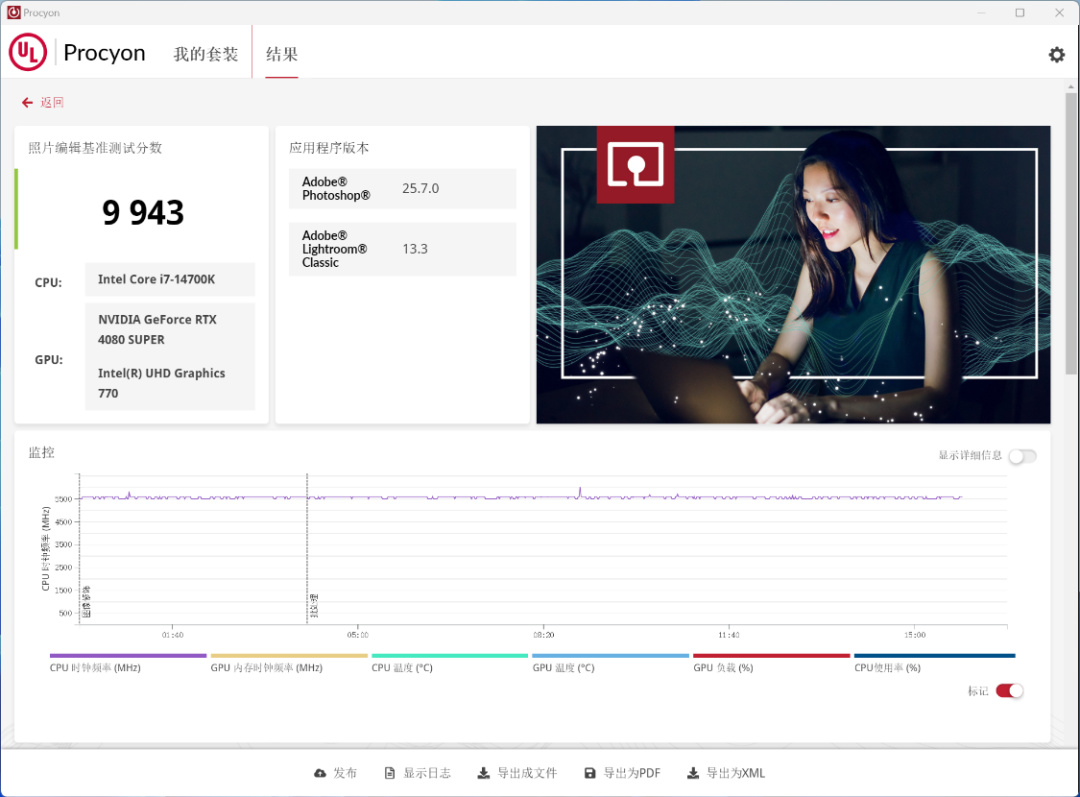Click the Adobe Lightroom Classic version 13.3
The width and height of the screenshot is (1080, 797).
tap(415, 249)
